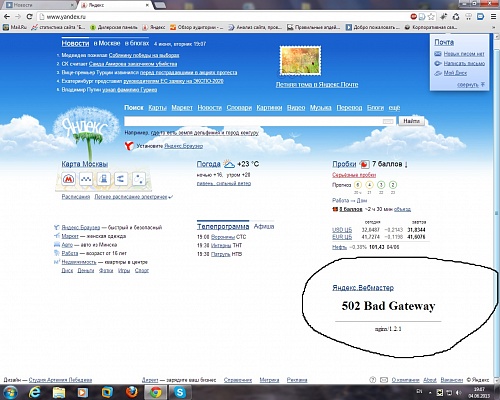Open the Маркет service tab above search
The image size is (500, 400).
coord(182,108)
